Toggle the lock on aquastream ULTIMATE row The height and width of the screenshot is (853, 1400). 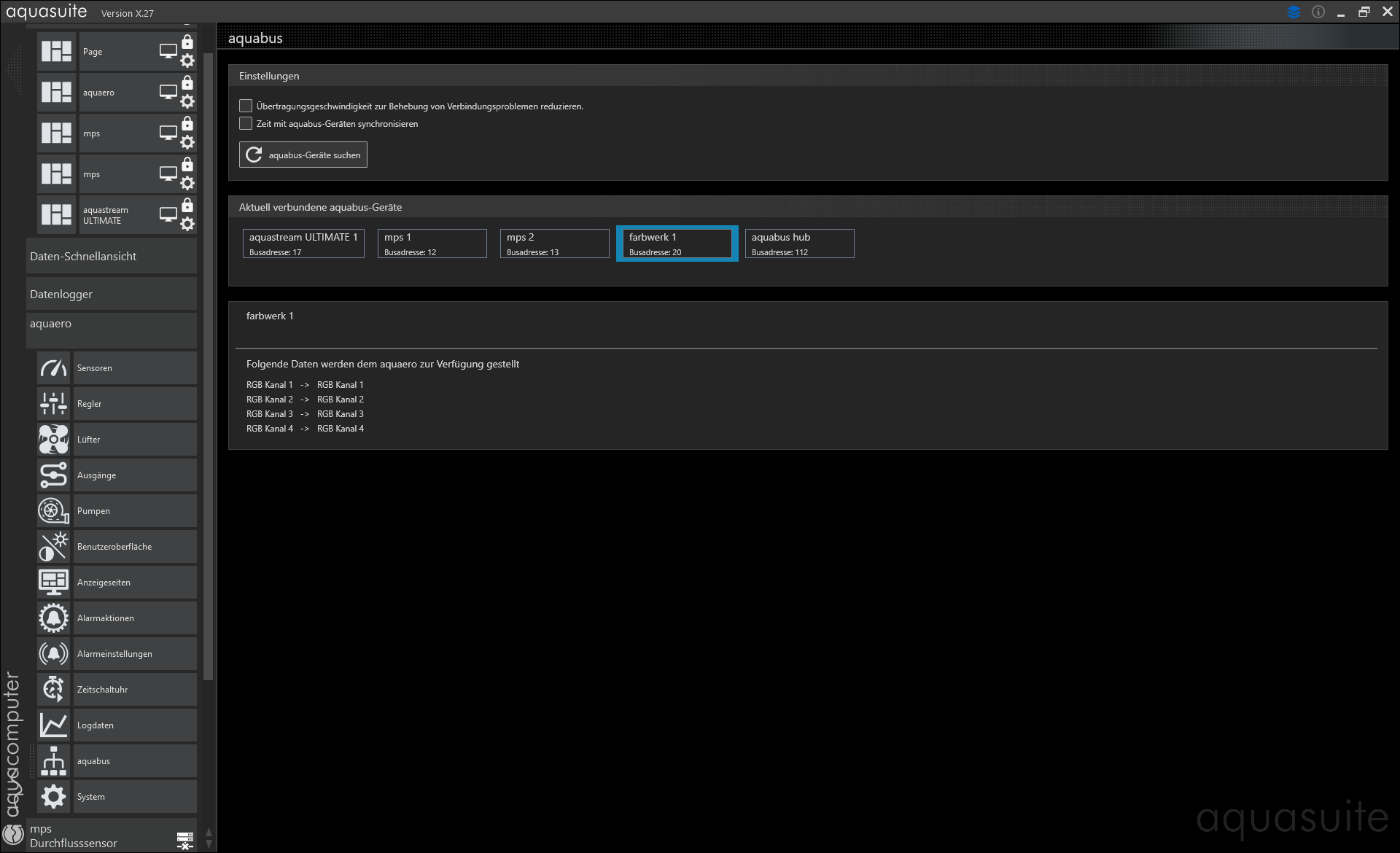pyautogui.click(x=187, y=206)
